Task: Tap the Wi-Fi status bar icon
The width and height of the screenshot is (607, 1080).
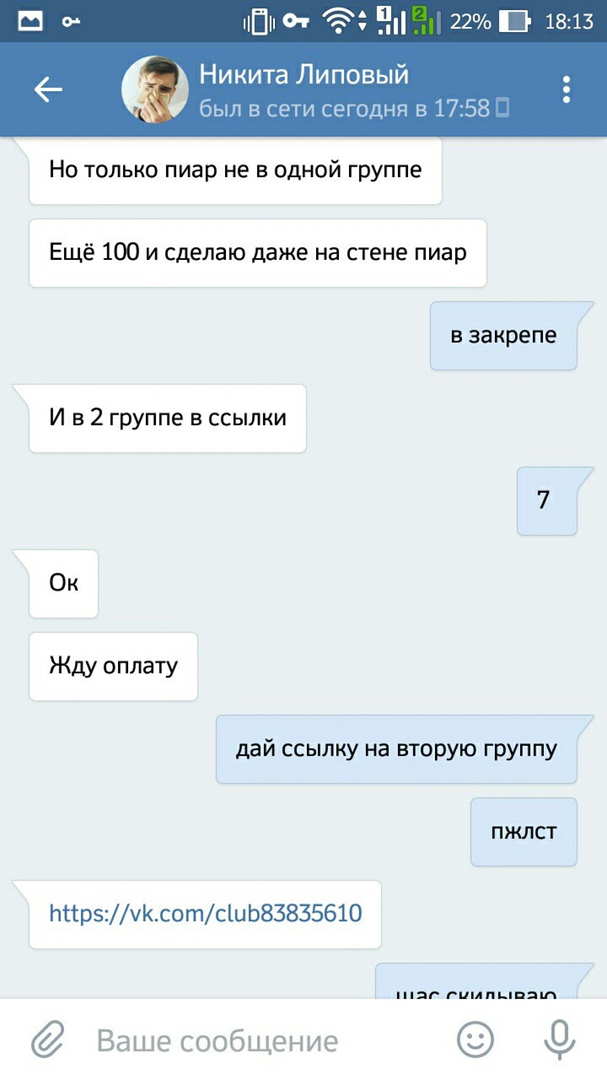Action: pyautogui.click(x=338, y=21)
